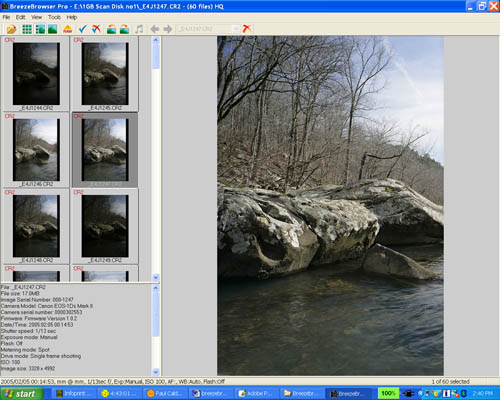Open the Breezebr... folder taskbar button
500x400 pixels.
coord(302,394)
